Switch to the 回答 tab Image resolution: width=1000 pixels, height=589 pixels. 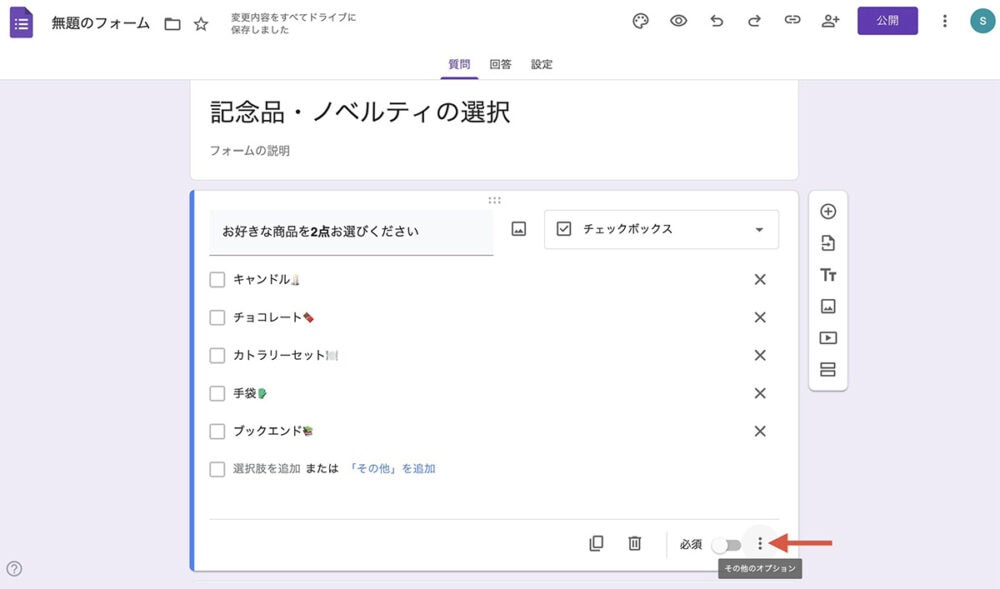[500, 64]
